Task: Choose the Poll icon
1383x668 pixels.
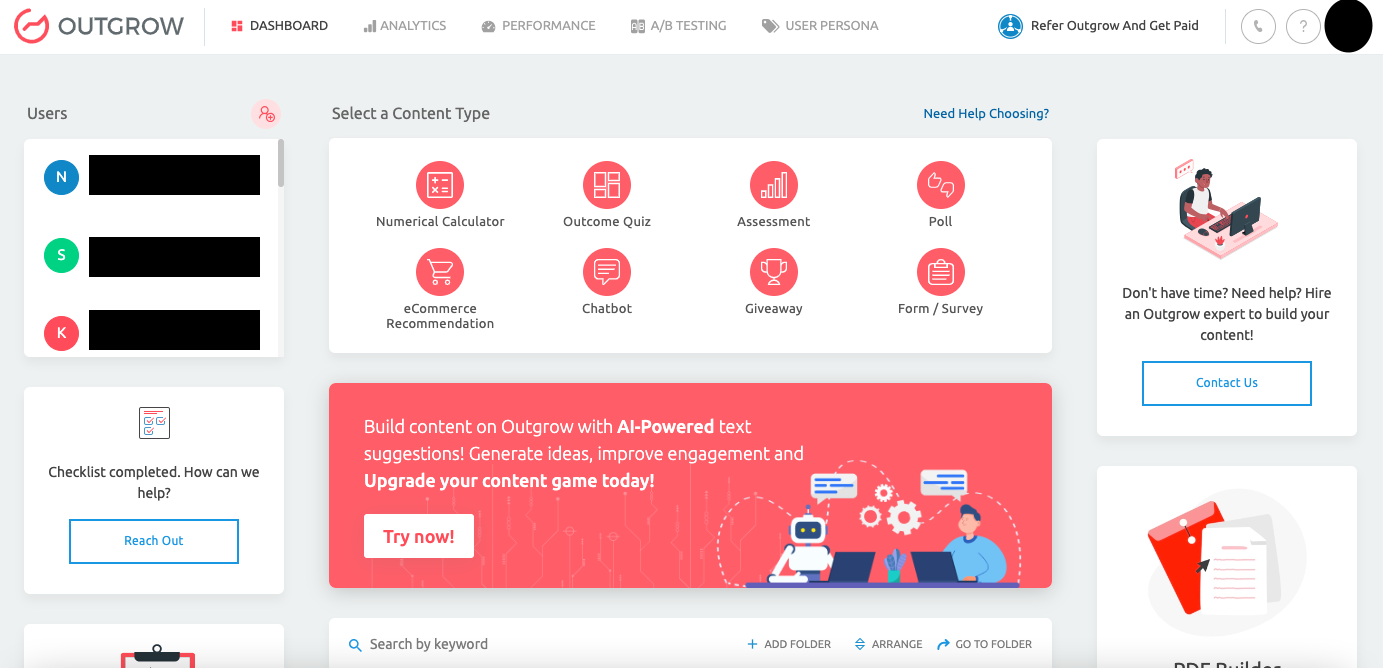Action: click(x=941, y=185)
